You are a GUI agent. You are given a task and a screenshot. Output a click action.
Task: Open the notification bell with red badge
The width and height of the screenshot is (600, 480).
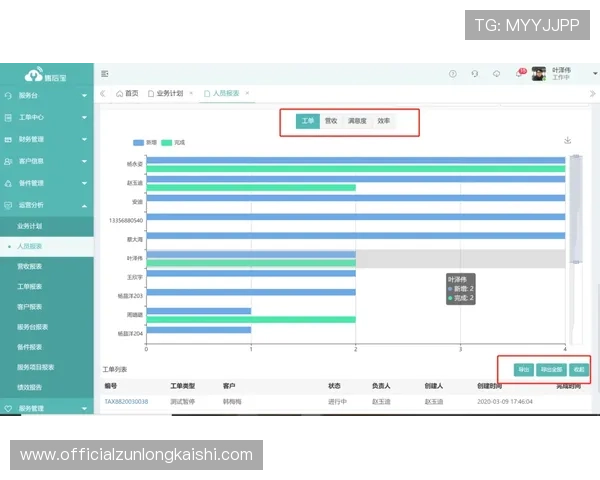518,74
